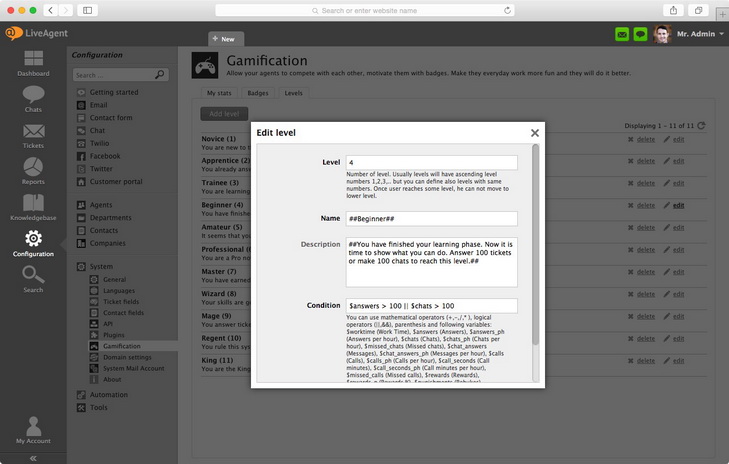This screenshot has width=729, height=464.
Task: Click into the Condition field
Action: pyautogui.click(x=431, y=306)
